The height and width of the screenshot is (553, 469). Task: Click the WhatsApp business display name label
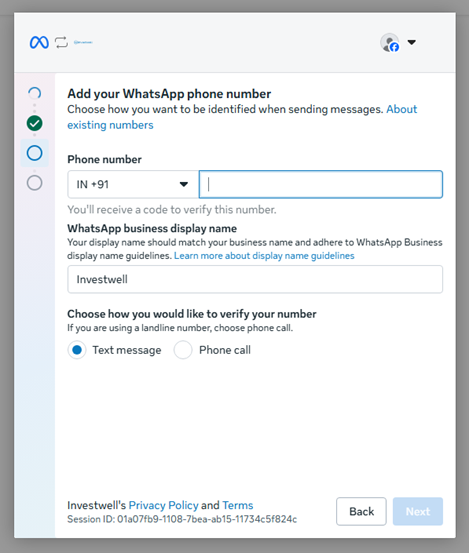(152, 229)
